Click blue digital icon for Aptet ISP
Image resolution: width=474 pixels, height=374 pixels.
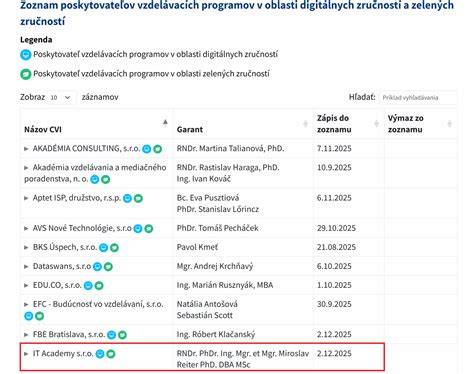point(127,199)
